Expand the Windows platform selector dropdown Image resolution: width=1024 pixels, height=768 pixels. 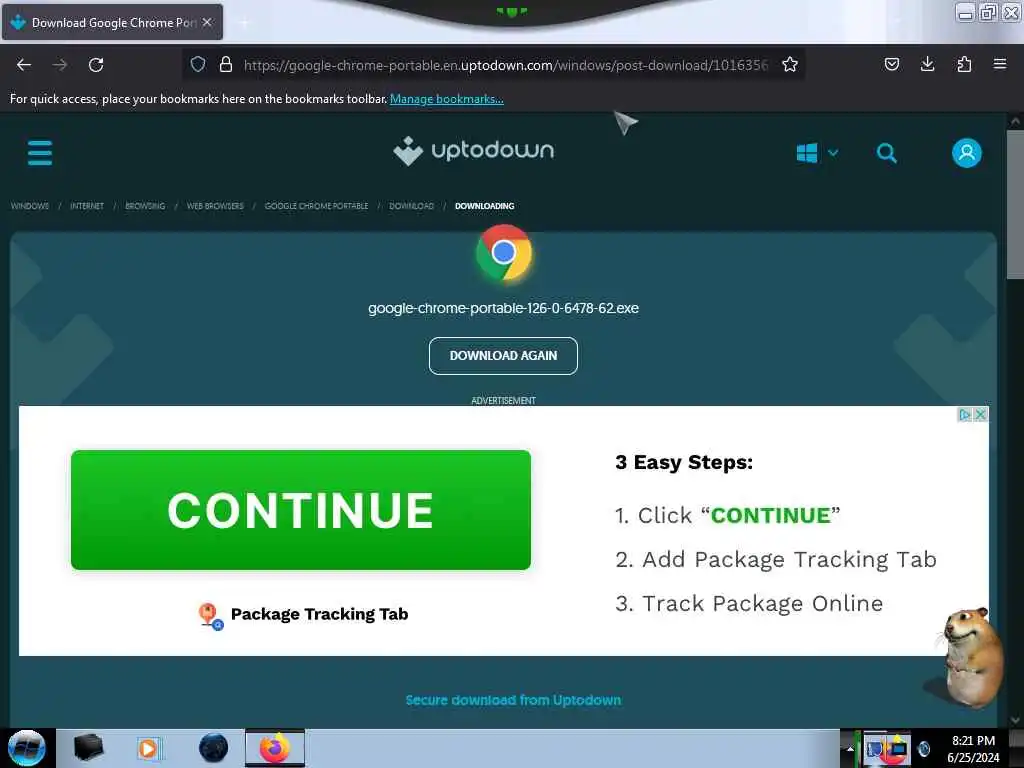[x=818, y=153]
